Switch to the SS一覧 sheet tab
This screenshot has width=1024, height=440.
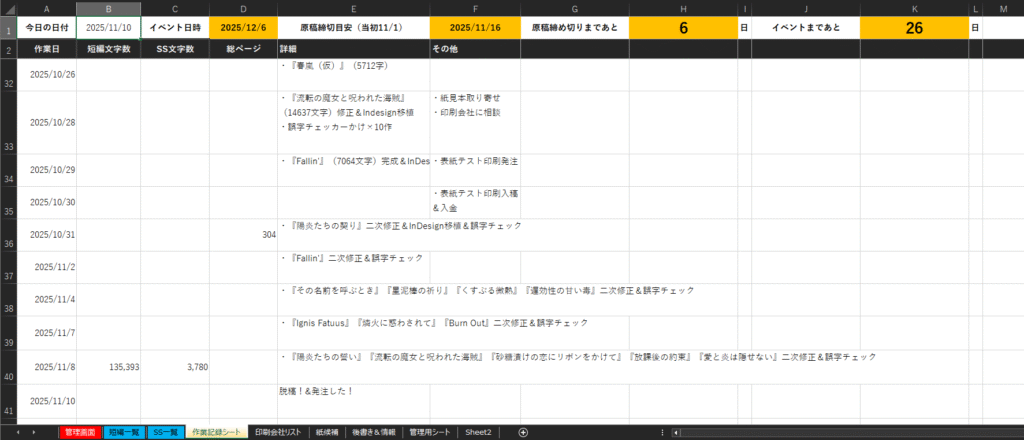[165, 432]
